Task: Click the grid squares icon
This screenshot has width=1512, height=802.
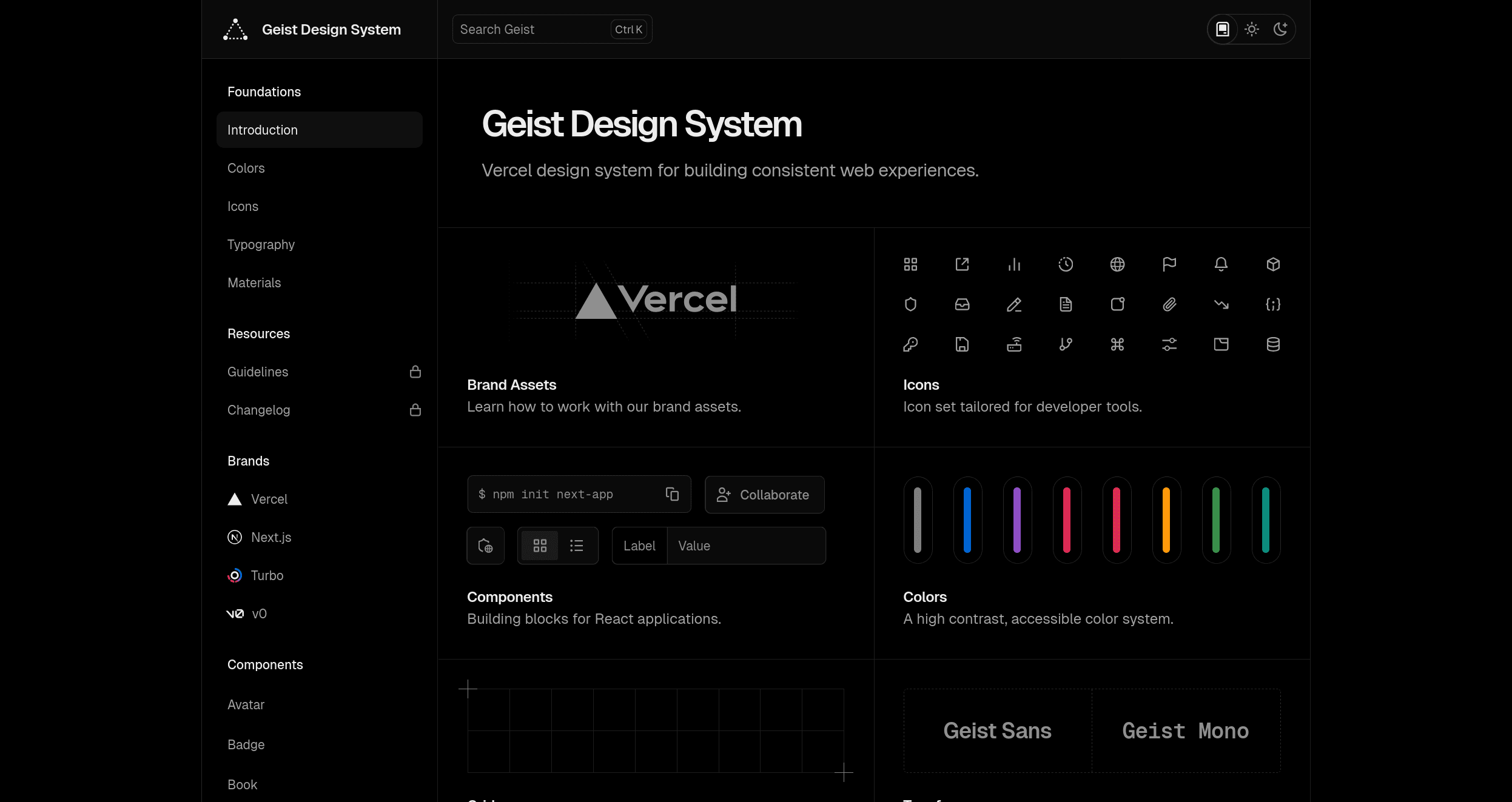Action: pyautogui.click(x=910, y=264)
